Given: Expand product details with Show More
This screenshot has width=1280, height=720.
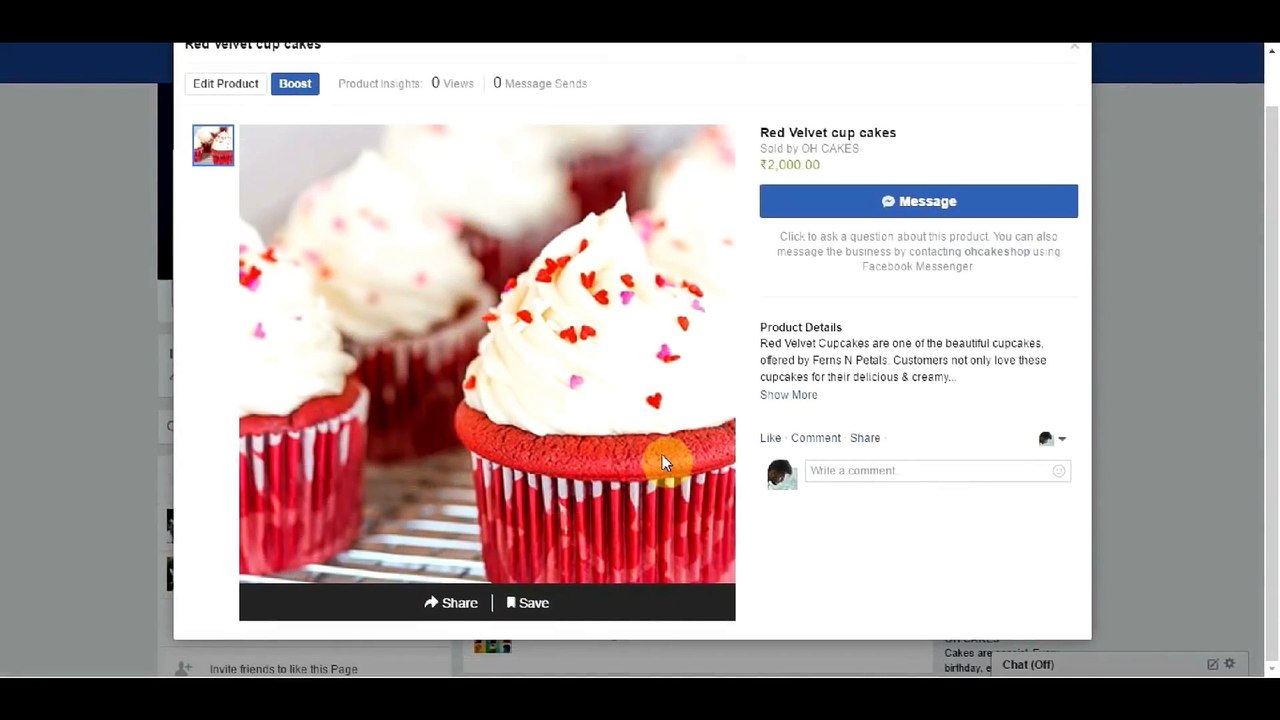Looking at the screenshot, I should pos(789,395).
